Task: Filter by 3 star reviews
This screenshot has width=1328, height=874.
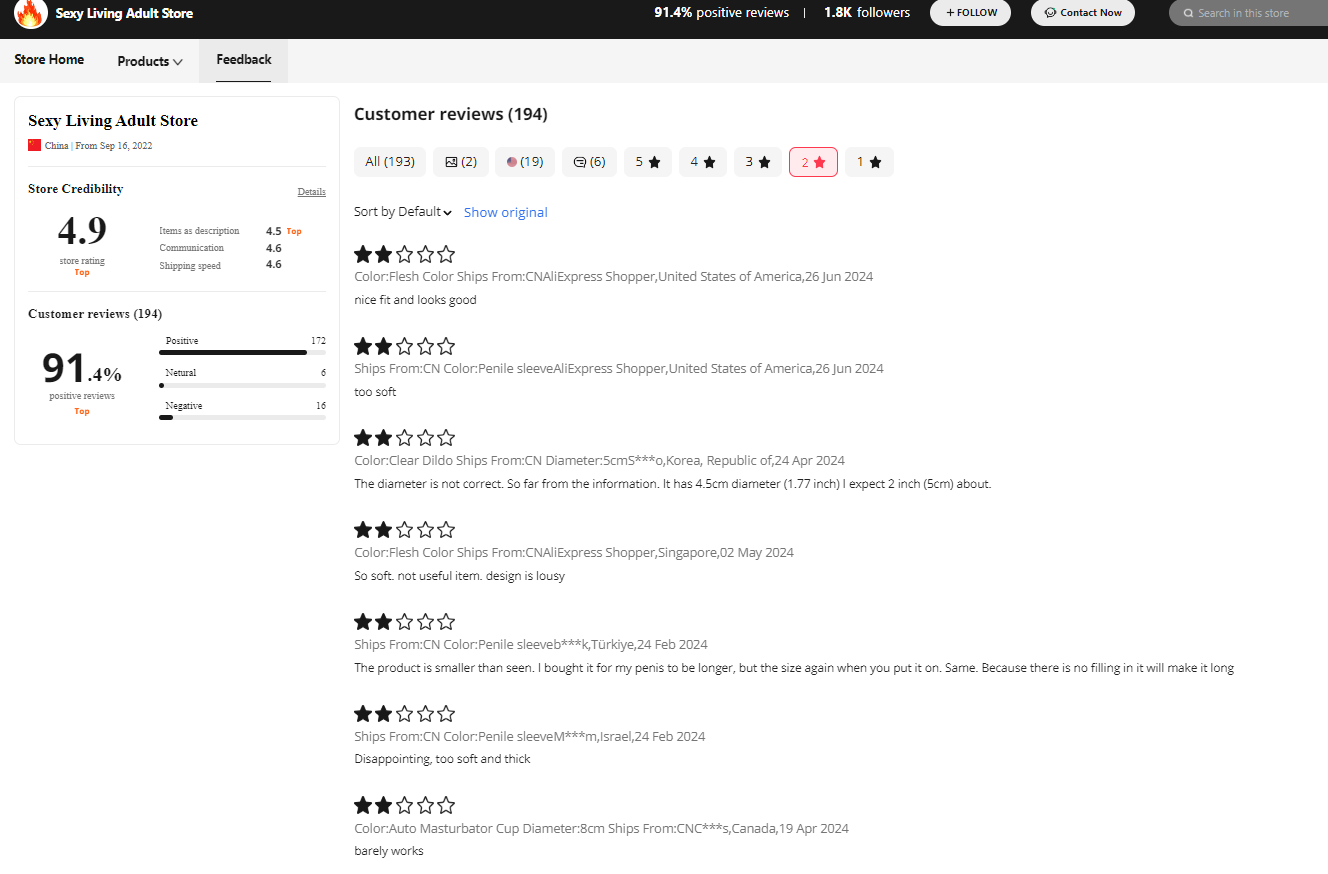Action: 758,162
